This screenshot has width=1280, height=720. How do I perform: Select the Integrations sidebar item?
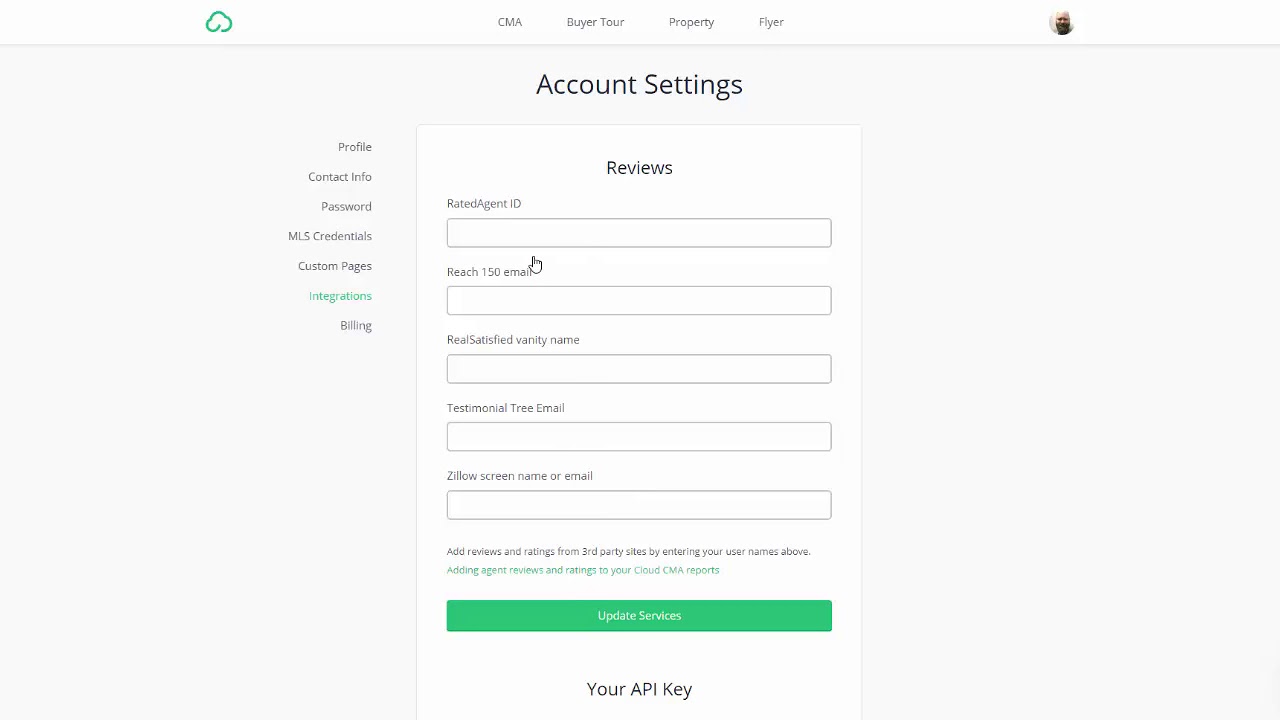pyautogui.click(x=340, y=296)
